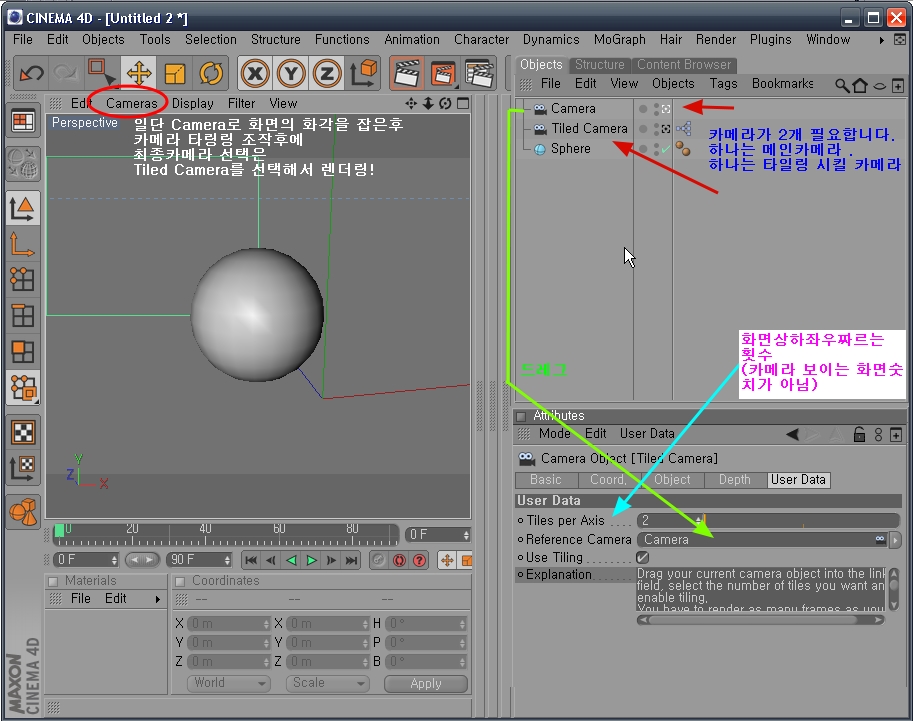Click the Object Manager home icon
This screenshot has height=721, width=913.
coord(859,86)
